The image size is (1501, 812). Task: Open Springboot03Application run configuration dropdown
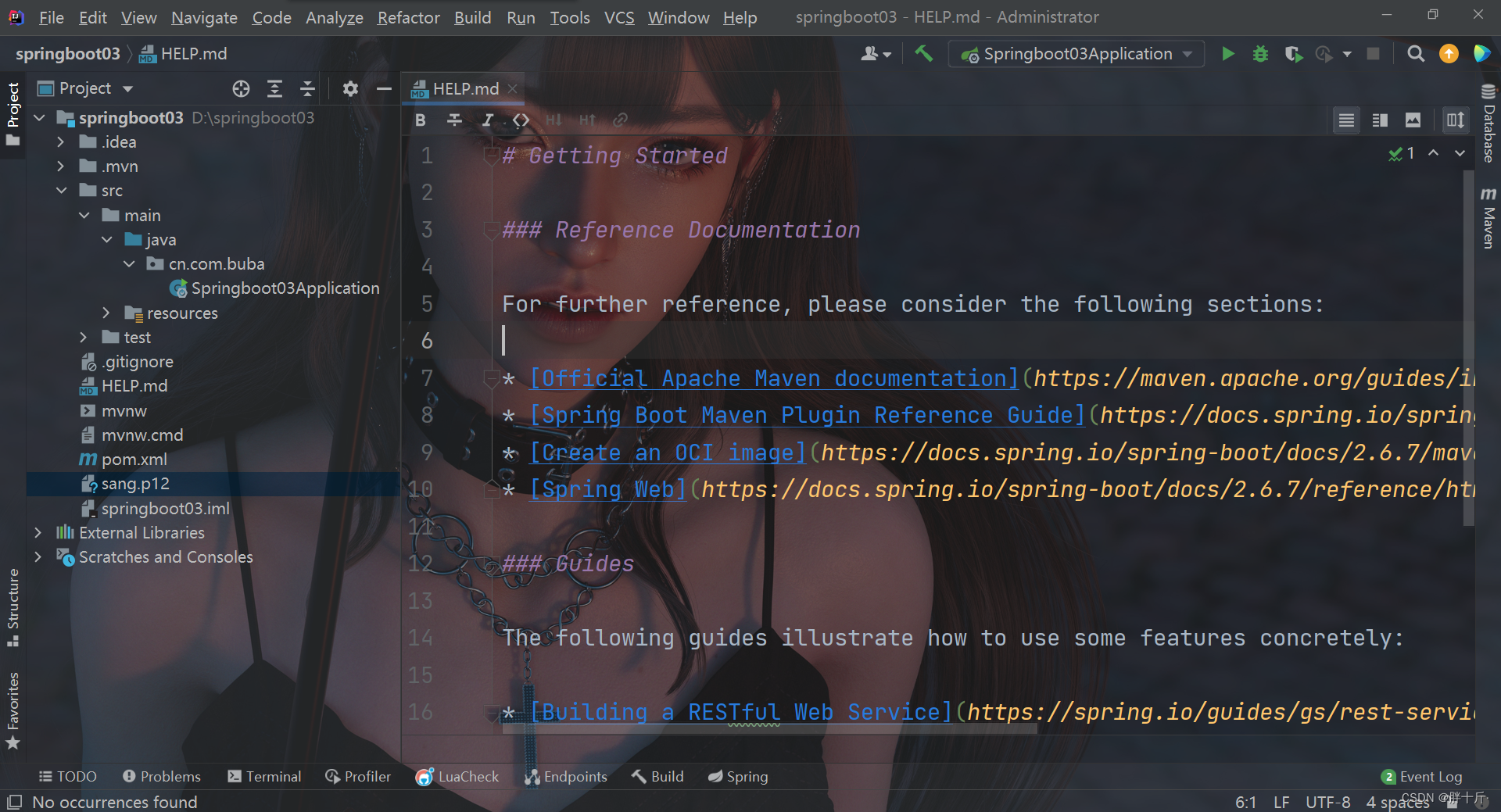click(1076, 54)
